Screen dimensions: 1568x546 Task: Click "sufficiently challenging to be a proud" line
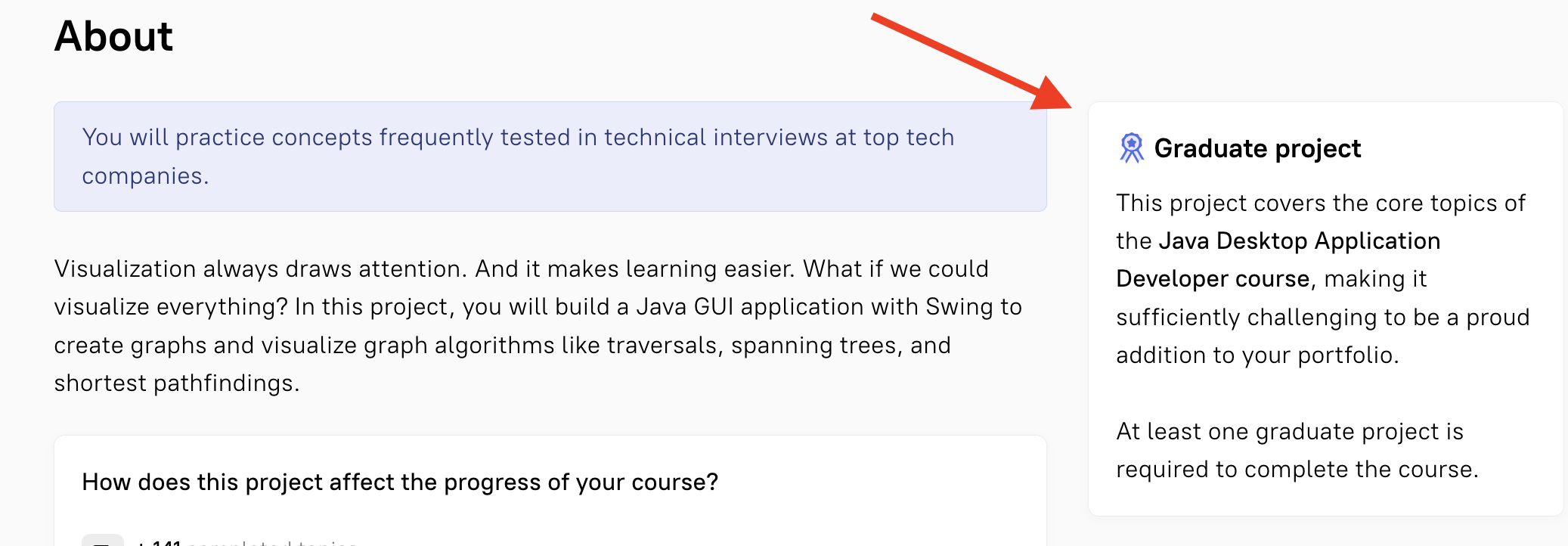point(1322,317)
